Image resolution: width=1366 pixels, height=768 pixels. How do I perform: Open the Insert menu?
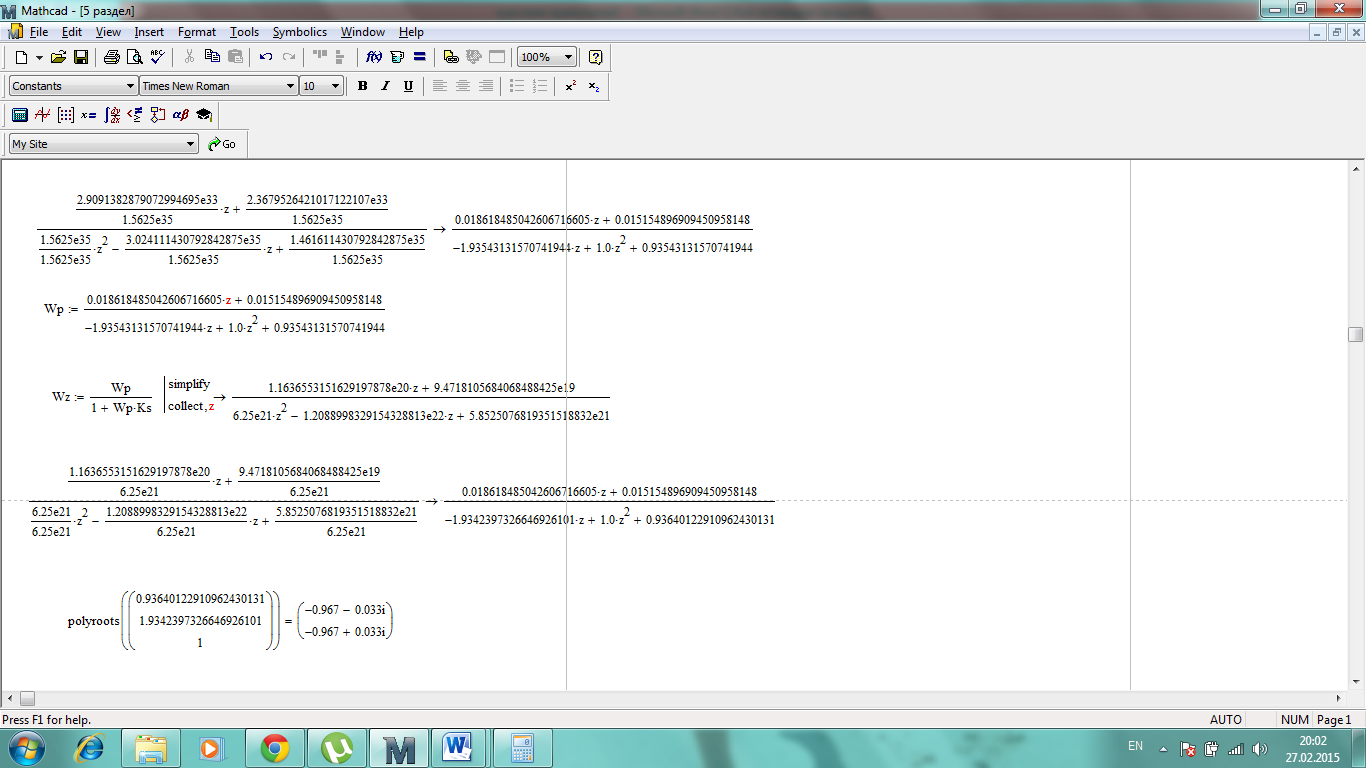tap(149, 32)
